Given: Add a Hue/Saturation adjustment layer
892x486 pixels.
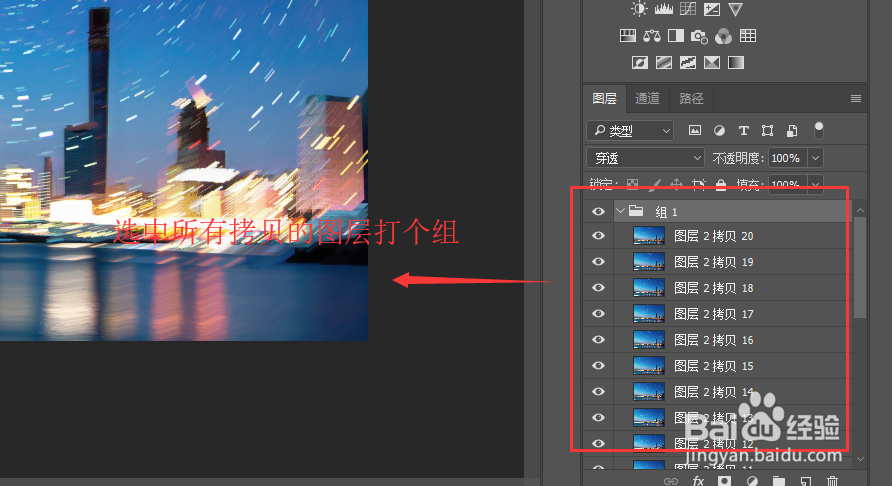Looking at the screenshot, I should pyautogui.click(x=627, y=36).
